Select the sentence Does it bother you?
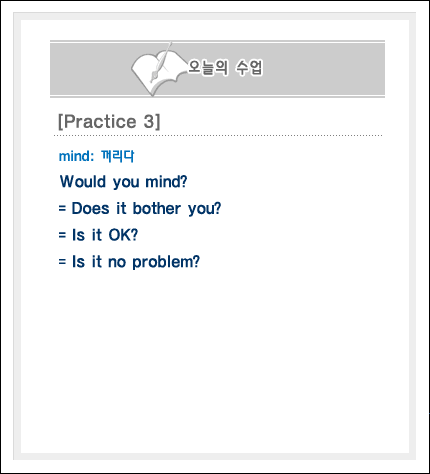Image resolution: width=430 pixels, height=474 pixels. (146, 209)
